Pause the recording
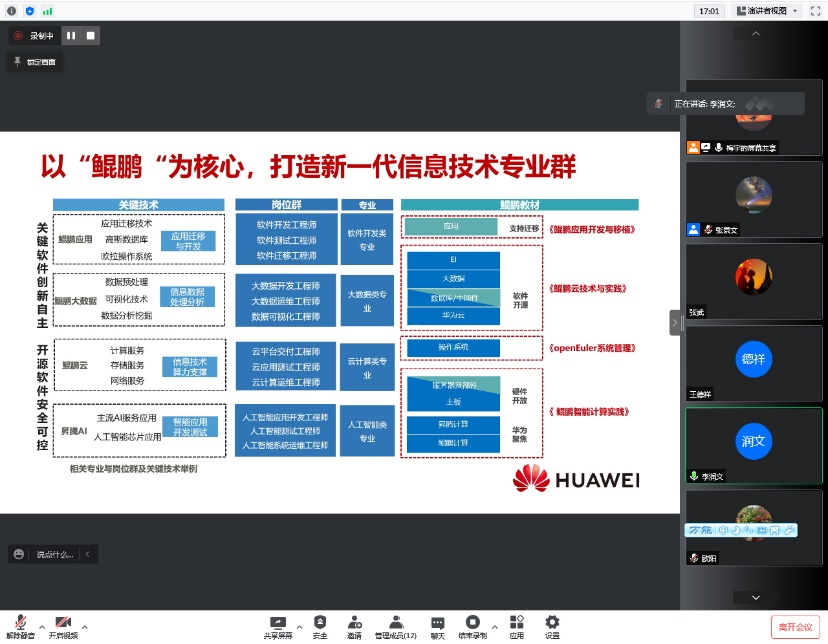The width and height of the screenshot is (828, 644). tap(71, 35)
